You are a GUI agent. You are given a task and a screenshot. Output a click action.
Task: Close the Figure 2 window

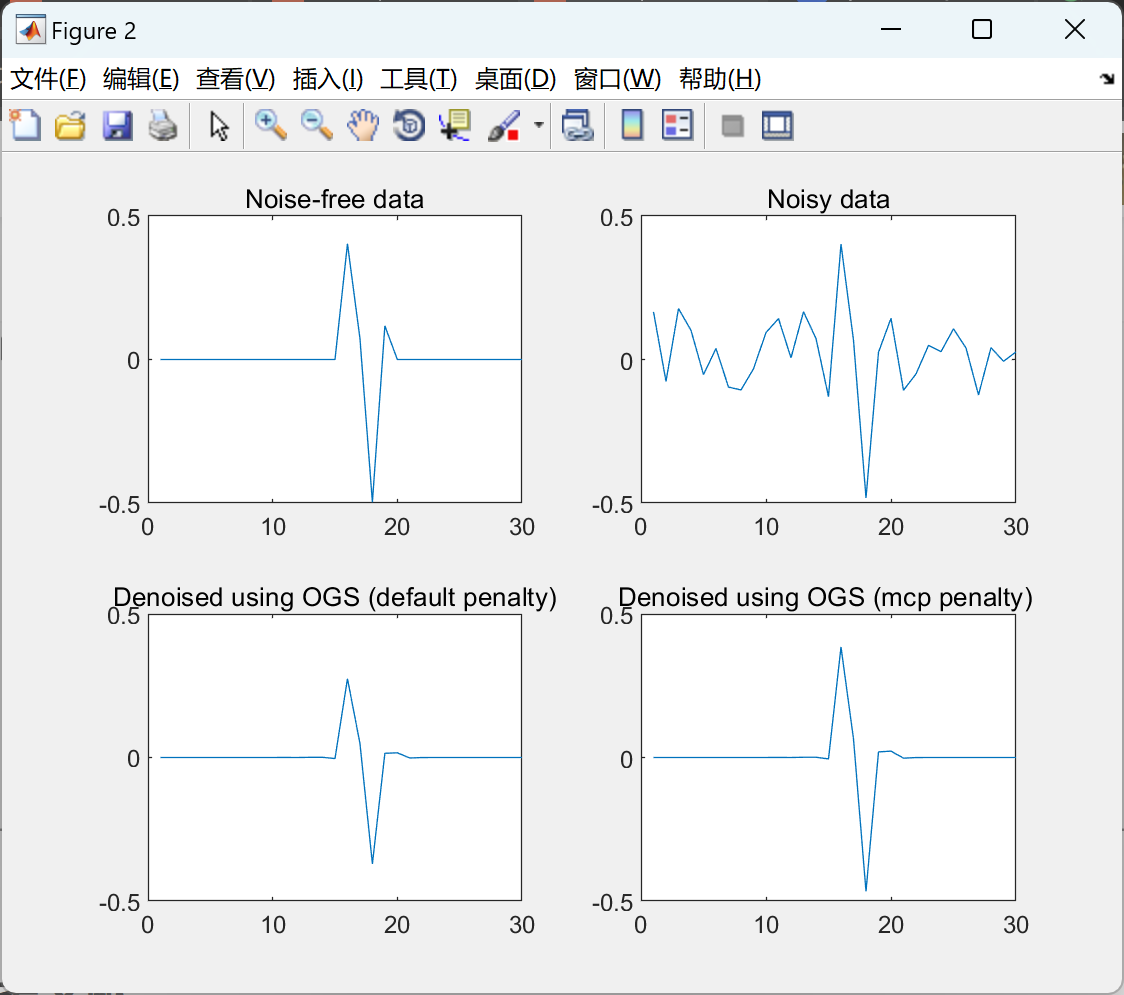1075,29
